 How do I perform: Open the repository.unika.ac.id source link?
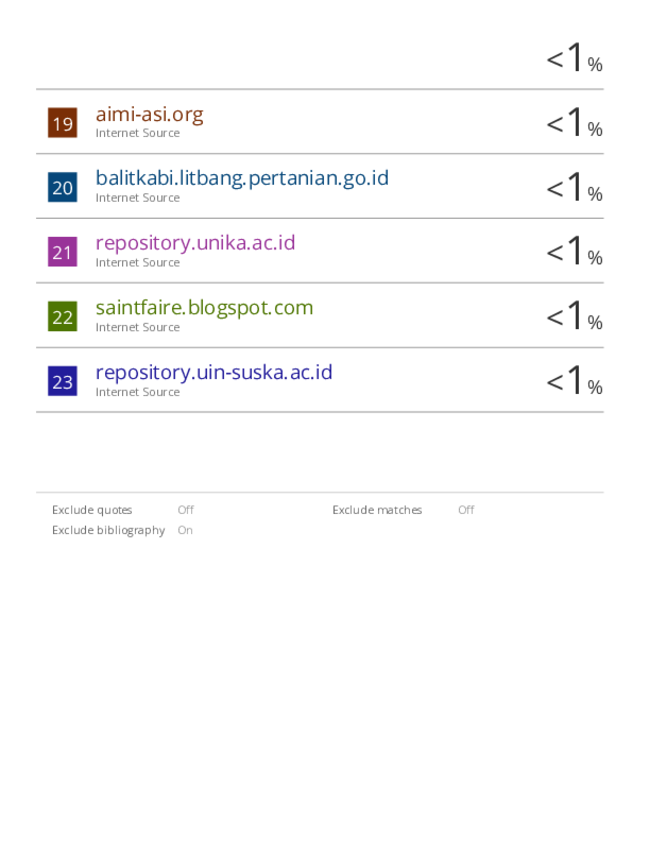click(195, 243)
